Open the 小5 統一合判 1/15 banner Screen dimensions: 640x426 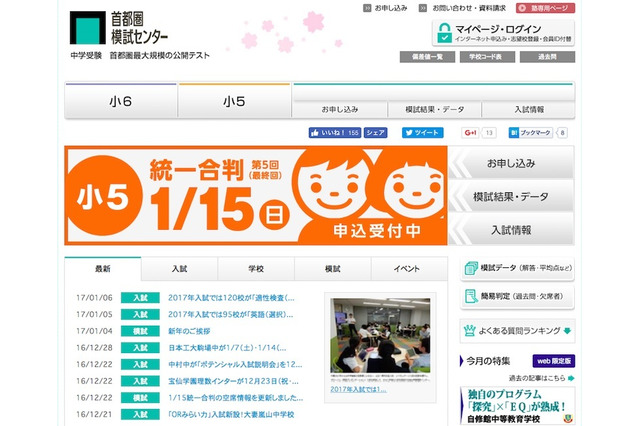tap(256, 195)
